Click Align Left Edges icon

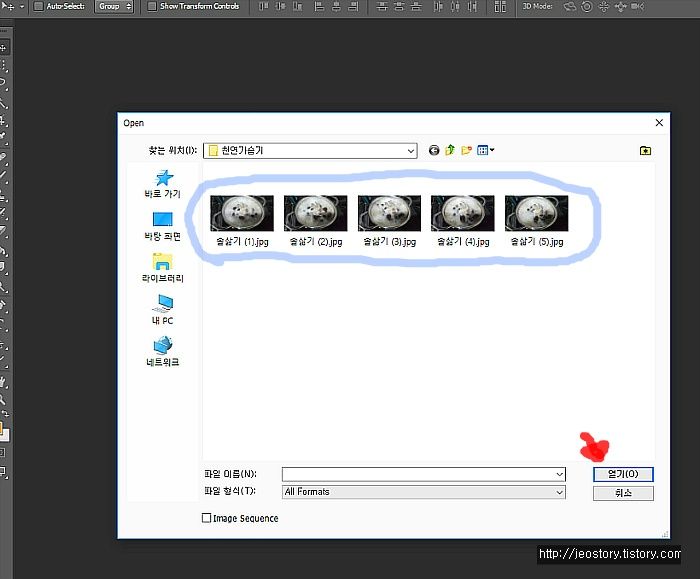coord(319,6)
